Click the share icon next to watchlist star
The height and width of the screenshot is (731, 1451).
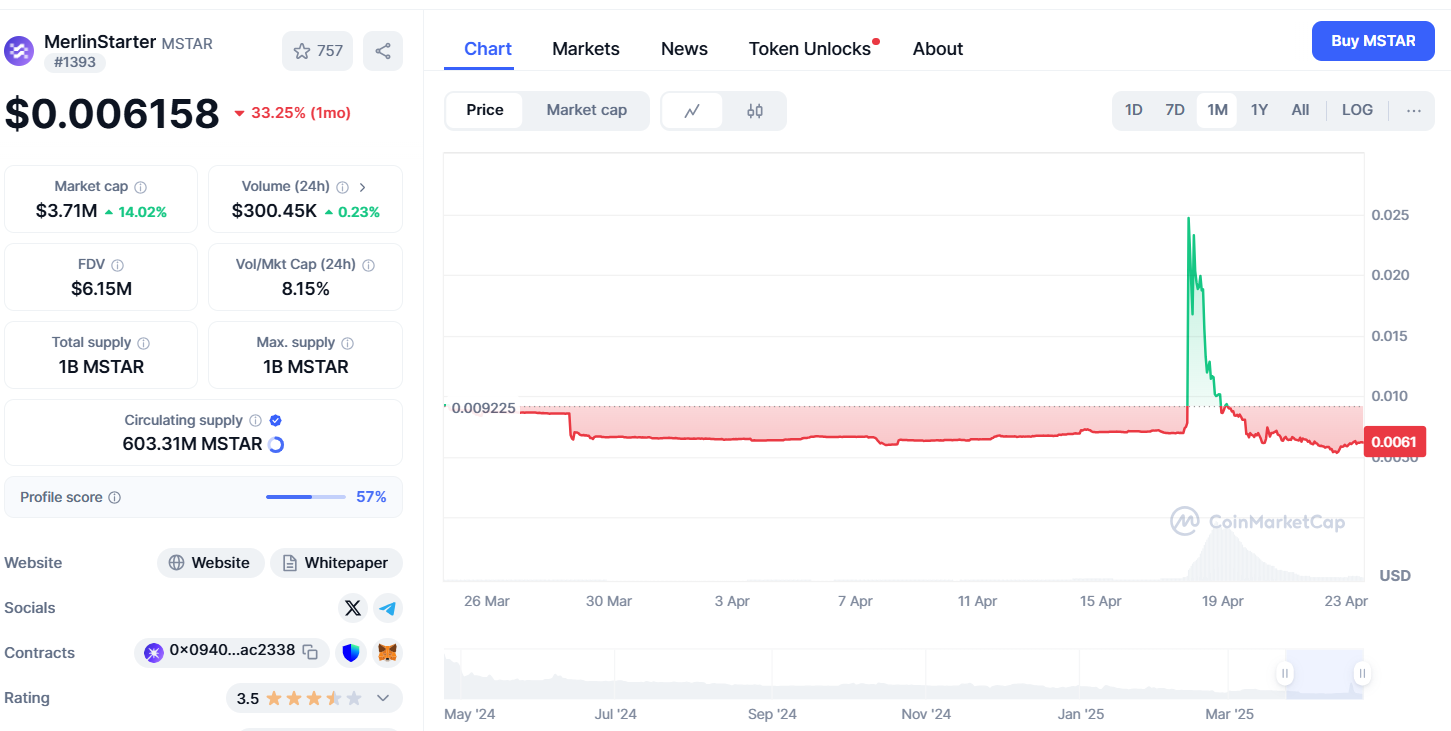[x=382, y=51]
